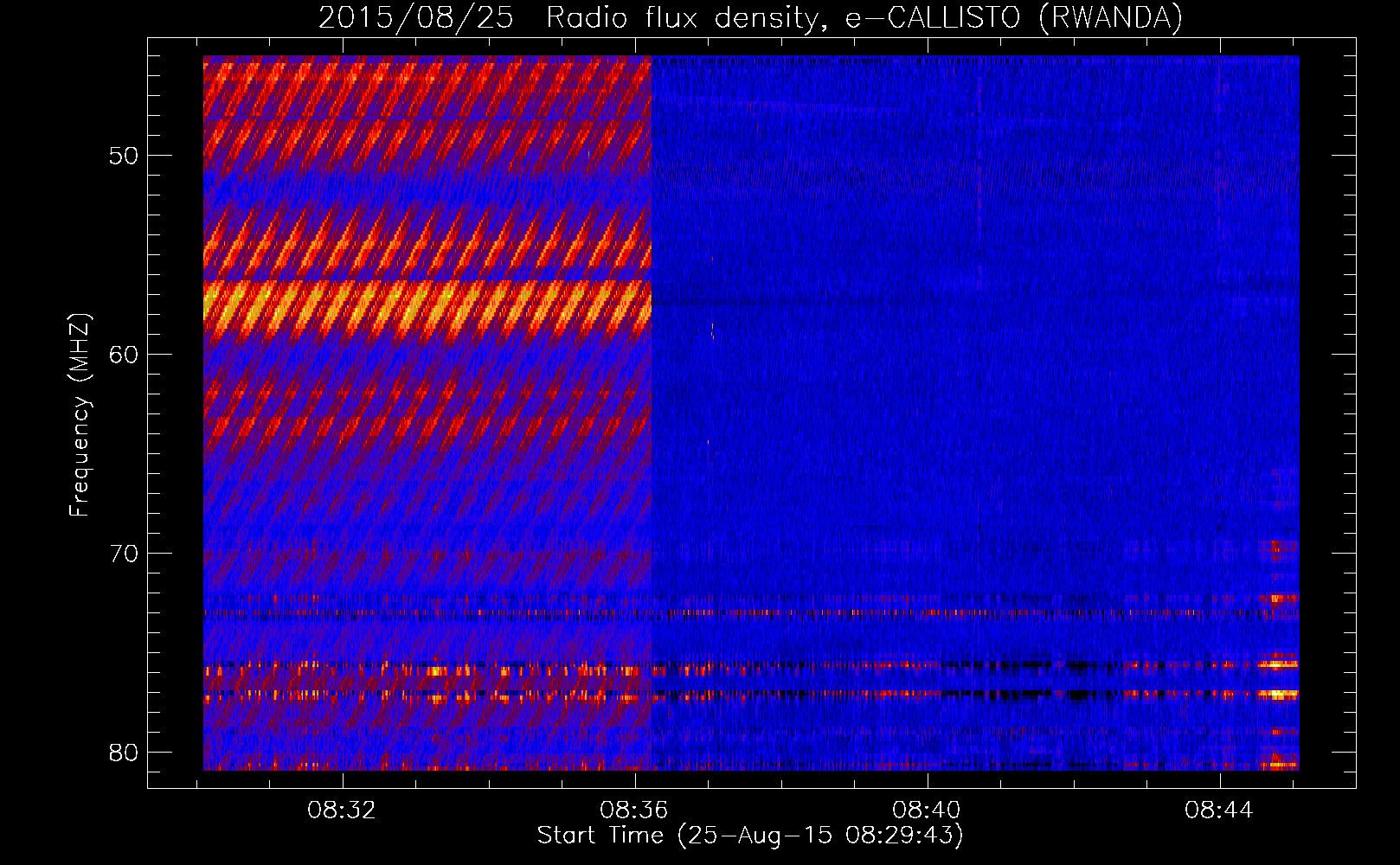
Task: Click the bright yellow band near 58 MHz
Action: (x=427, y=307)
